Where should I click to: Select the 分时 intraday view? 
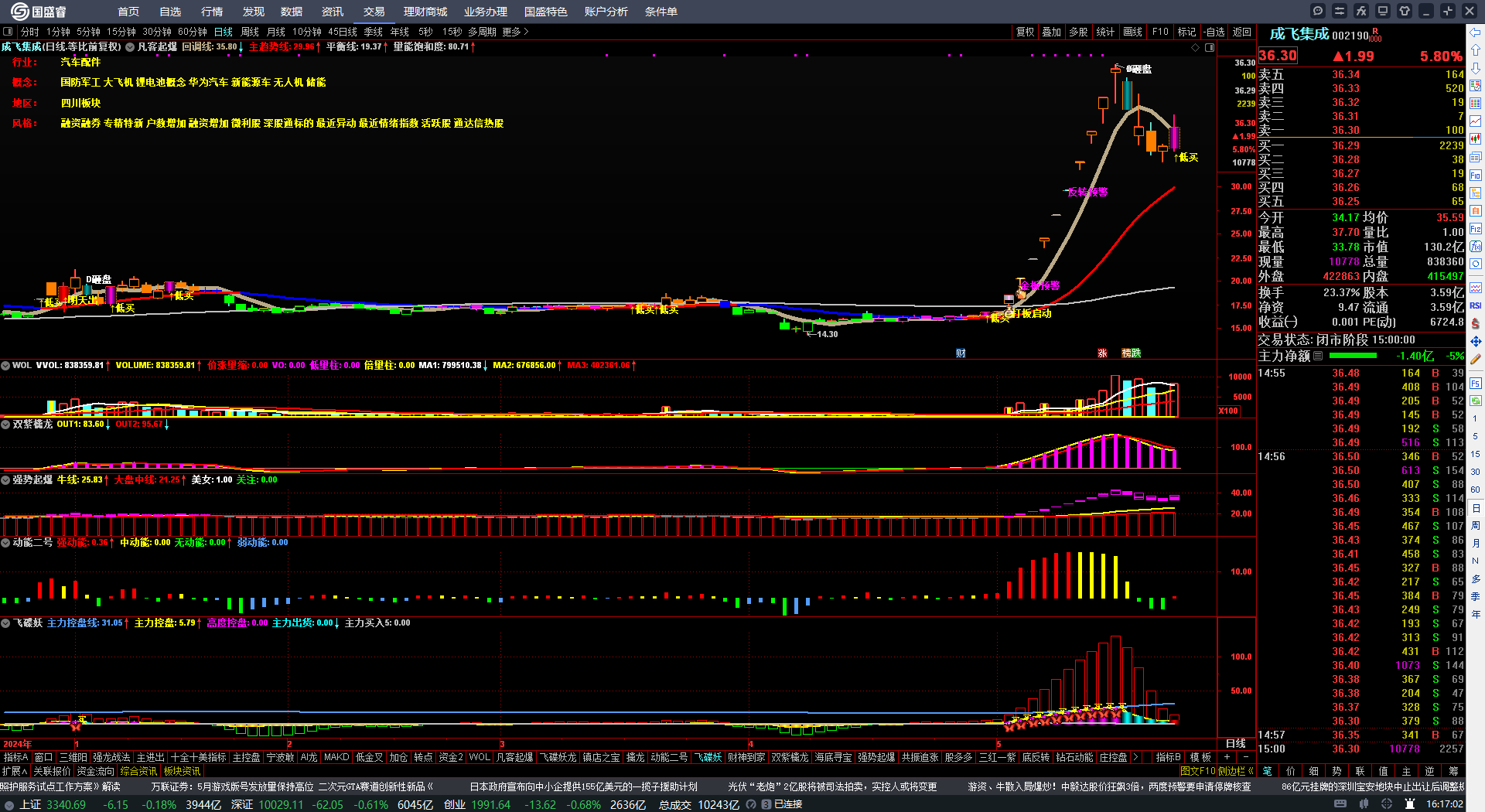point(30,32)
